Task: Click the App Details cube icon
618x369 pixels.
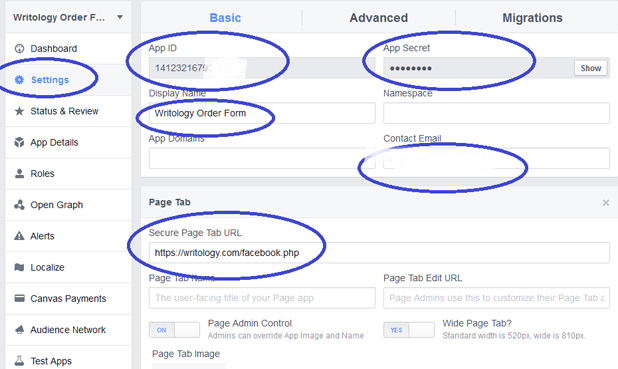Action: [x=19, y=142]
